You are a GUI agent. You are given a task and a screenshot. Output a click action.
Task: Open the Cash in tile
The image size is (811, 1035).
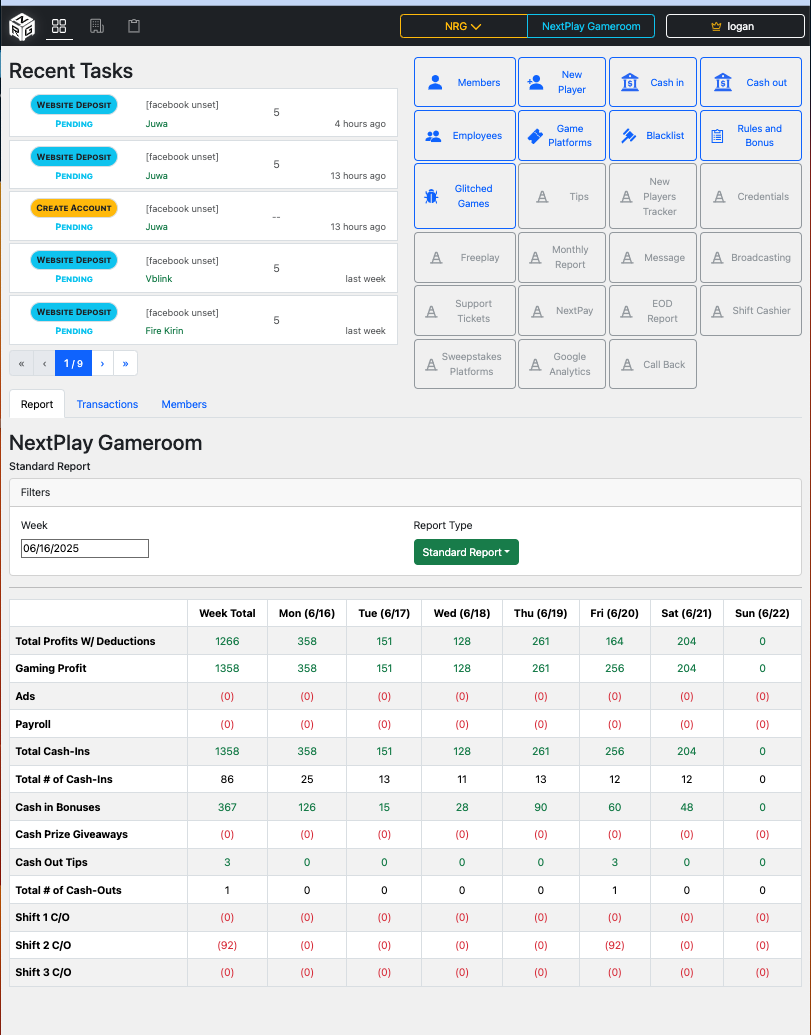point(653,83)
